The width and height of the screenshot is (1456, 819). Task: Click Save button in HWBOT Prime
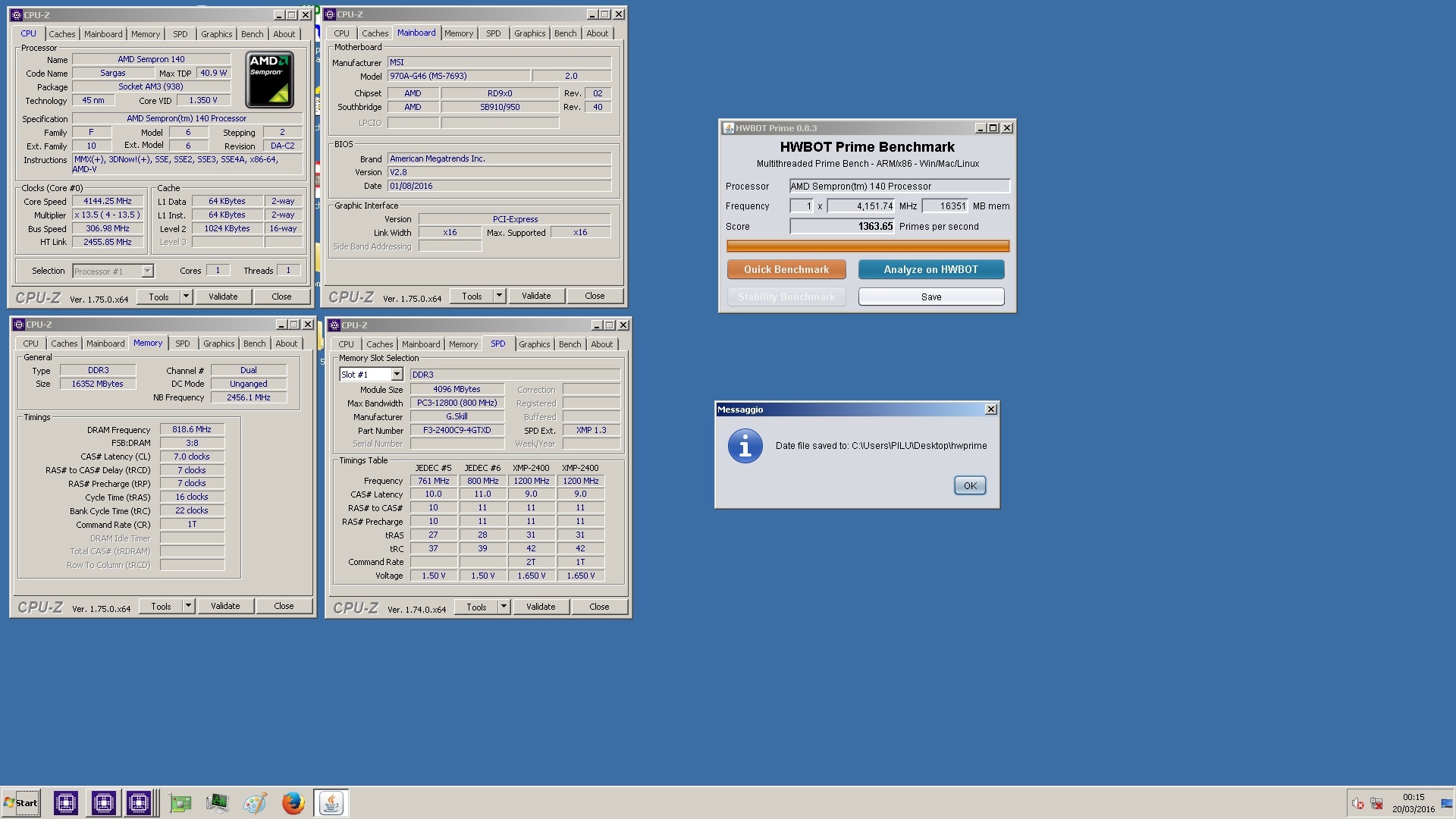[x=931, y=297]
